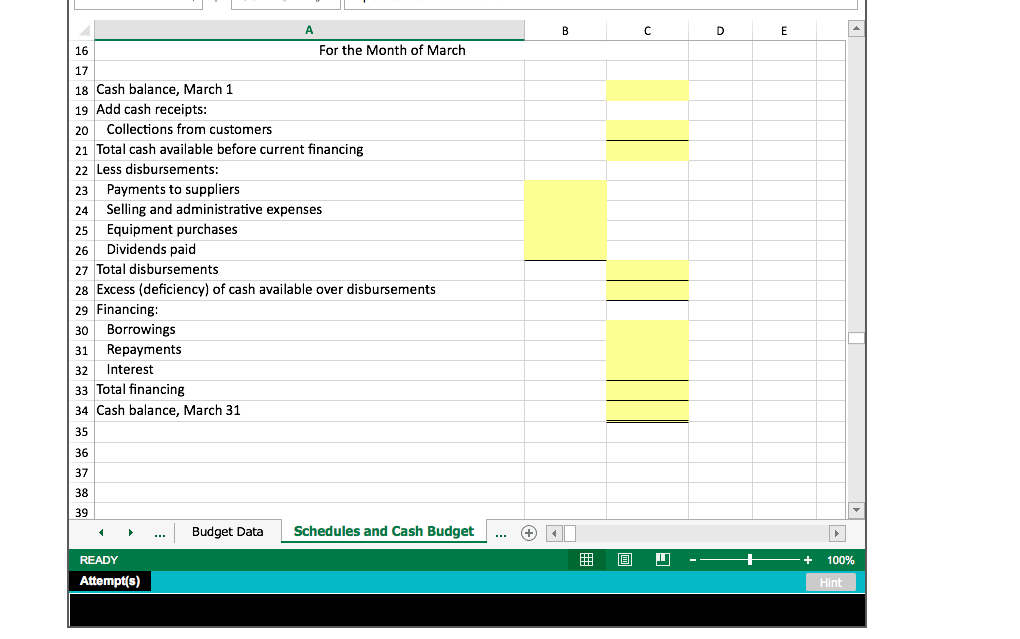
Task: Show Page Break Preview via status bar icon
Action: coord(662,559)
